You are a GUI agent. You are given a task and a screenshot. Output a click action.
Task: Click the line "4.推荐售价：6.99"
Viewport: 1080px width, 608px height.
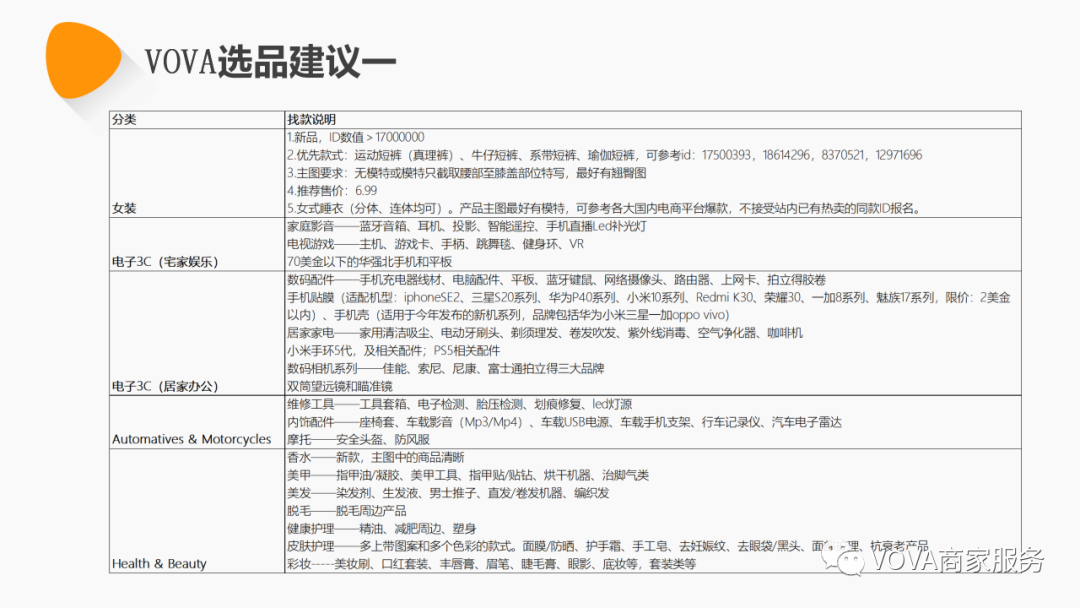(x=332, y=191)
